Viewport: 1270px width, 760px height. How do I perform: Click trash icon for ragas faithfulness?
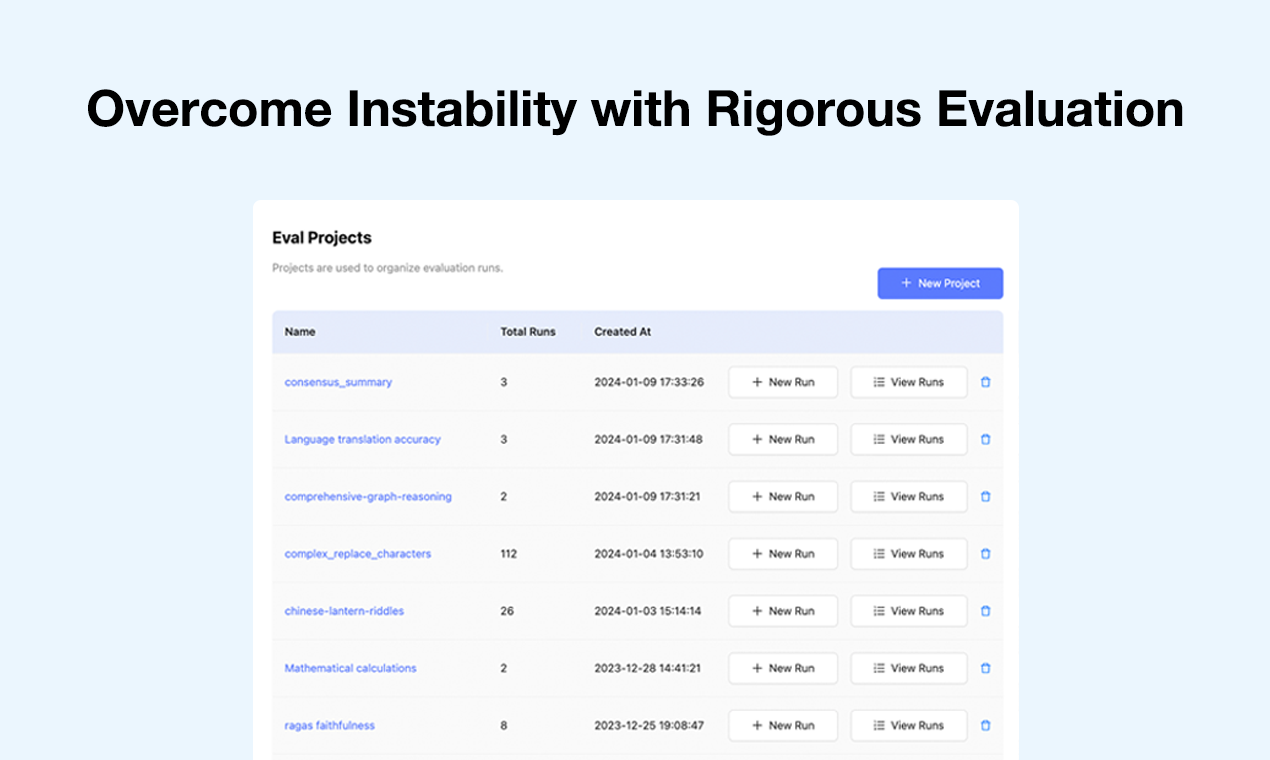(x=985, y=725)
